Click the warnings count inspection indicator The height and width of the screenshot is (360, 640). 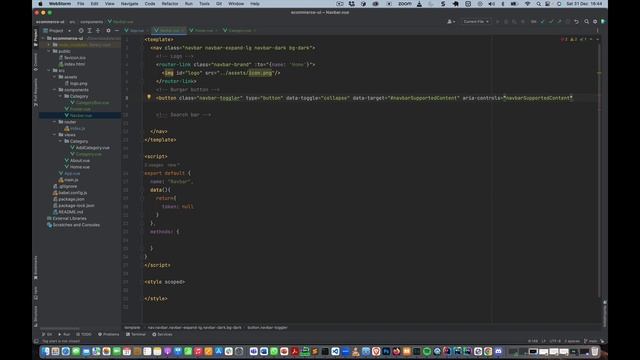click(573, 40)
